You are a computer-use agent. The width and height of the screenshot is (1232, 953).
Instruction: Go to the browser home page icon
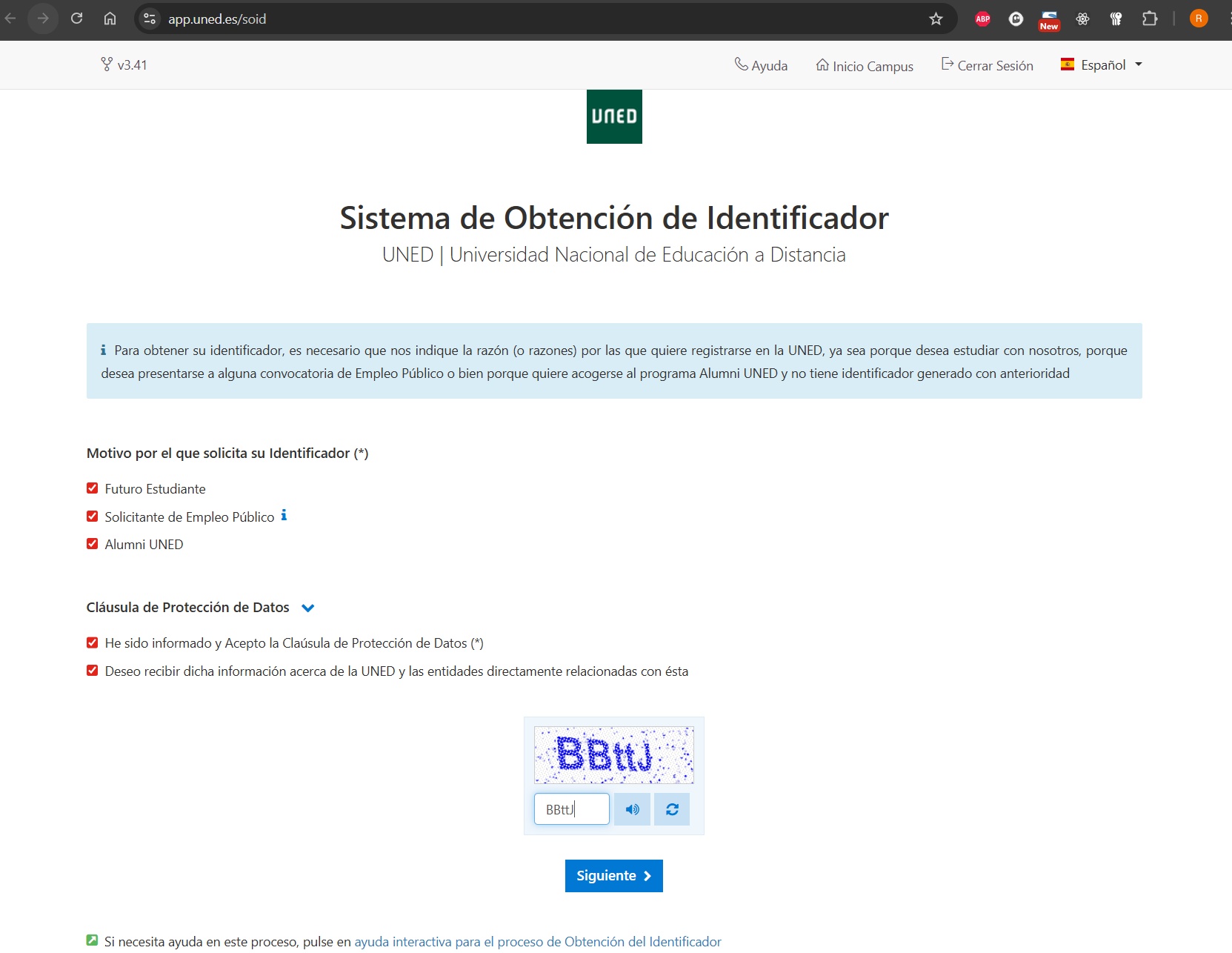click(110, 19)
